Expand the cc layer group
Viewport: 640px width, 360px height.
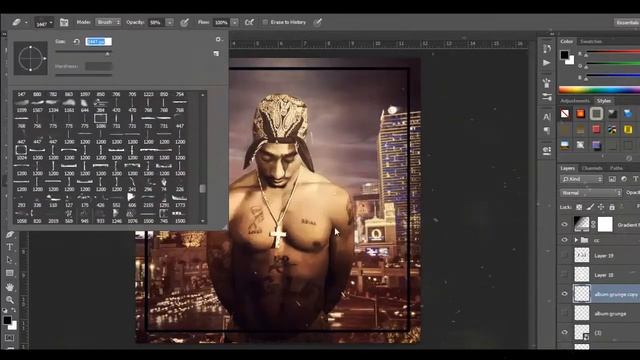point(576,240)
